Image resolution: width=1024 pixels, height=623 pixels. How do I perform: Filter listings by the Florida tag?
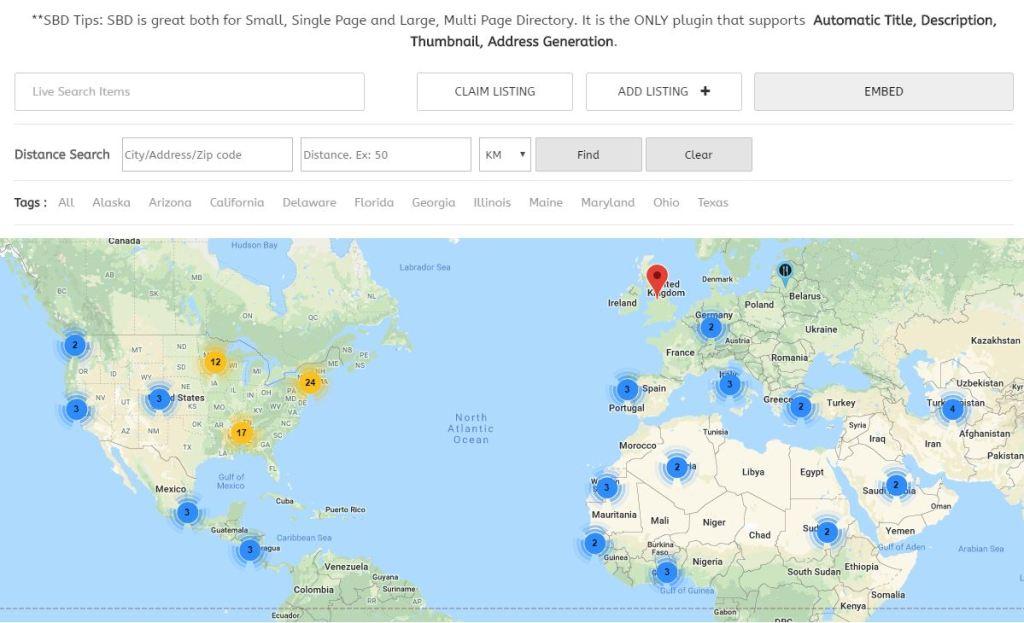(374, 202)
